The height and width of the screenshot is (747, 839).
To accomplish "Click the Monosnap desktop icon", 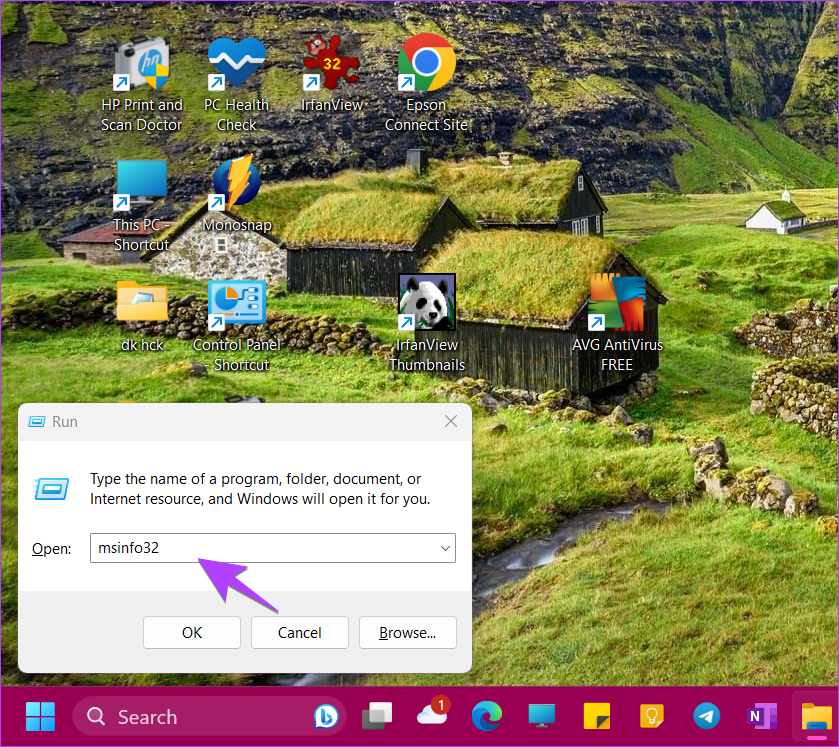I will pyautogui.click(x=236, y=187).
